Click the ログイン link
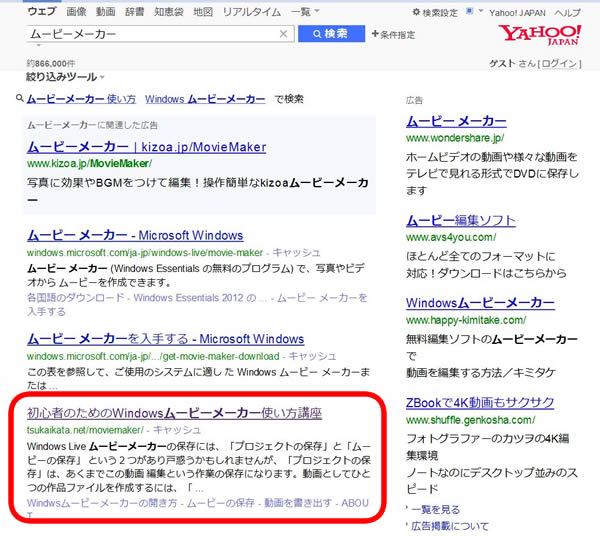This screenshot has height=536, width=600. 559,64
